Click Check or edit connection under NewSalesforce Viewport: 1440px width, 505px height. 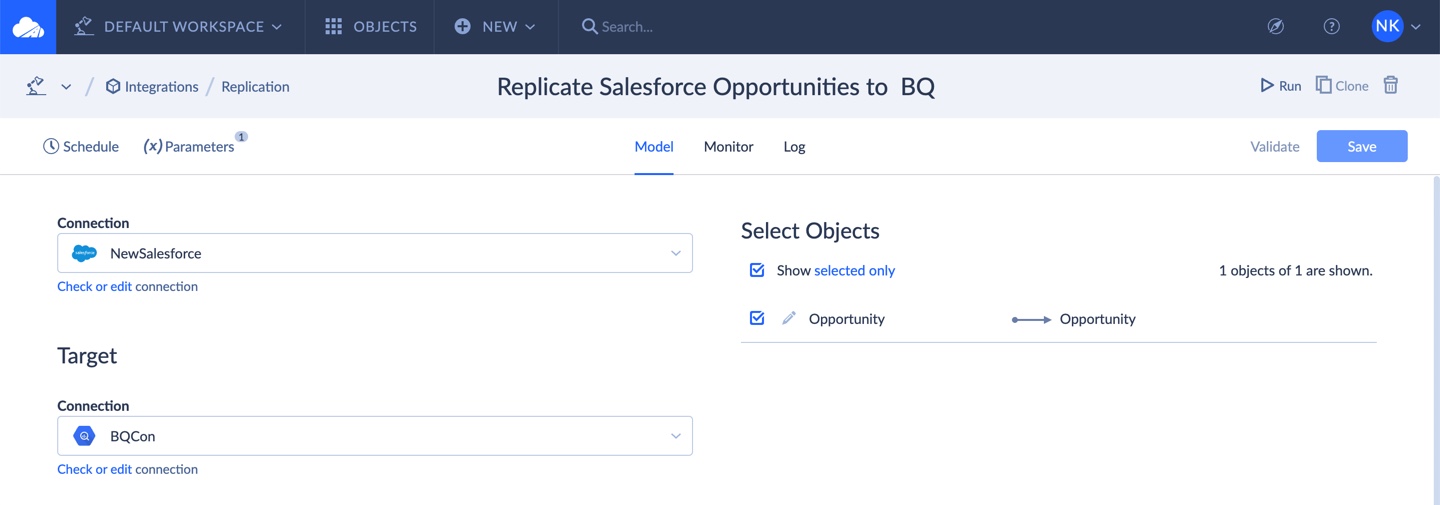pyautogui.click(x=127, y=286)
